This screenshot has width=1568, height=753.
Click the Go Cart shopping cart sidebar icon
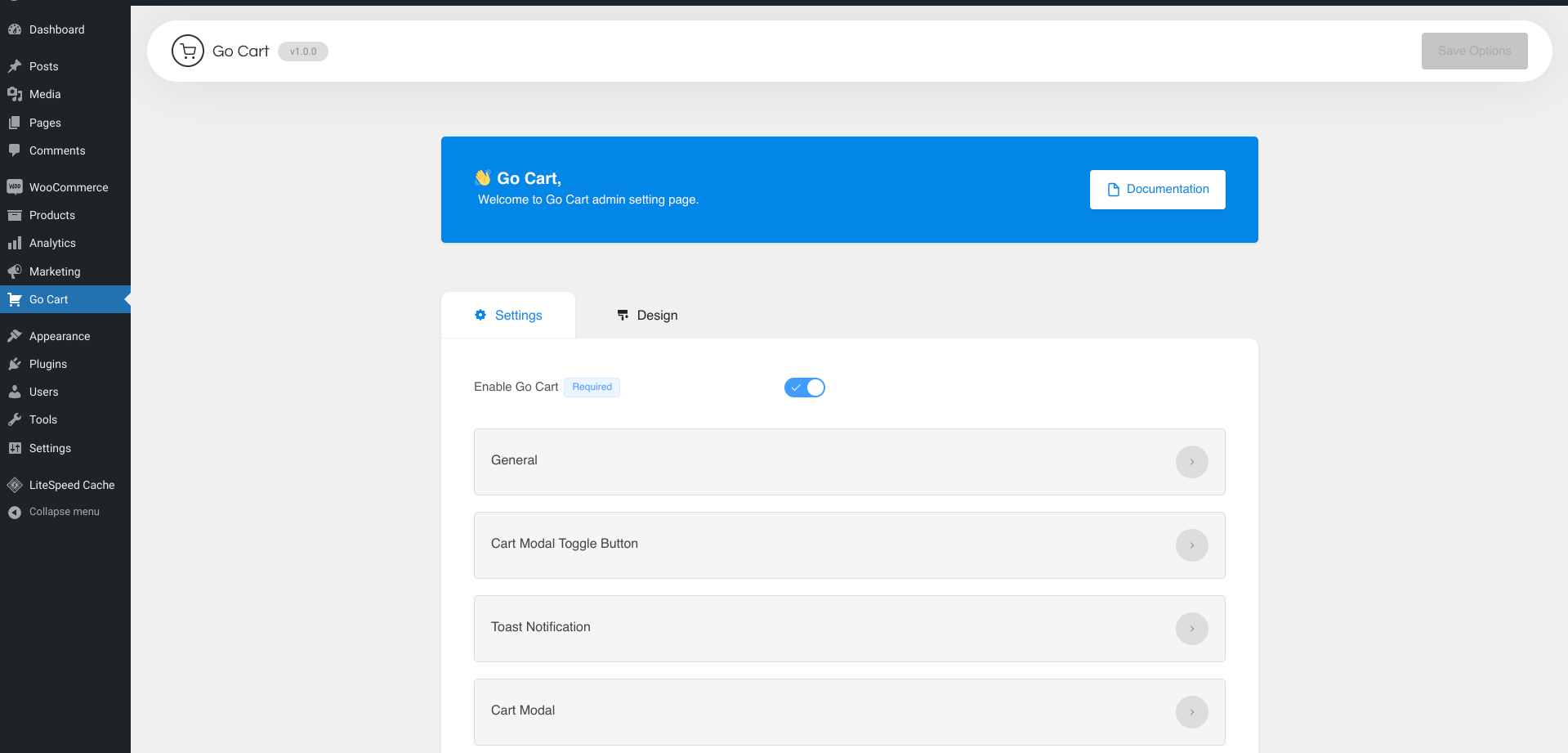click(x=15, y=299)
